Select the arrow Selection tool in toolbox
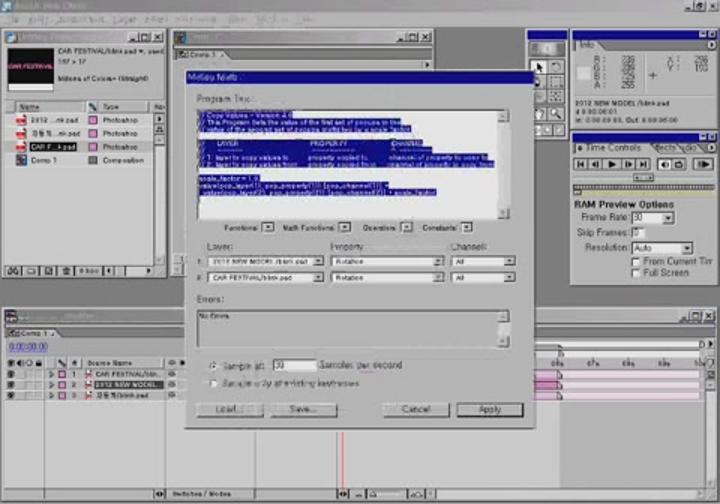The image size is (720, 504). pyautogui.click(x=539, y=67)
